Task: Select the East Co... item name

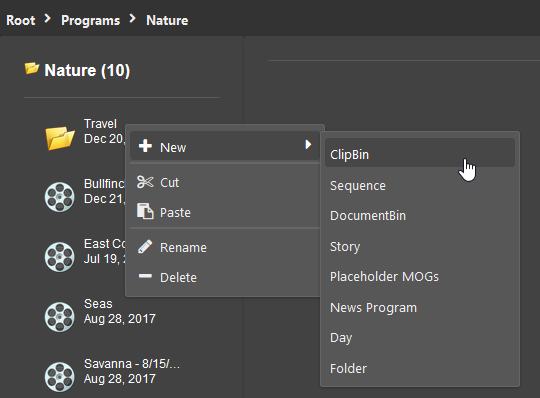Action: click(x=105, y=243)
